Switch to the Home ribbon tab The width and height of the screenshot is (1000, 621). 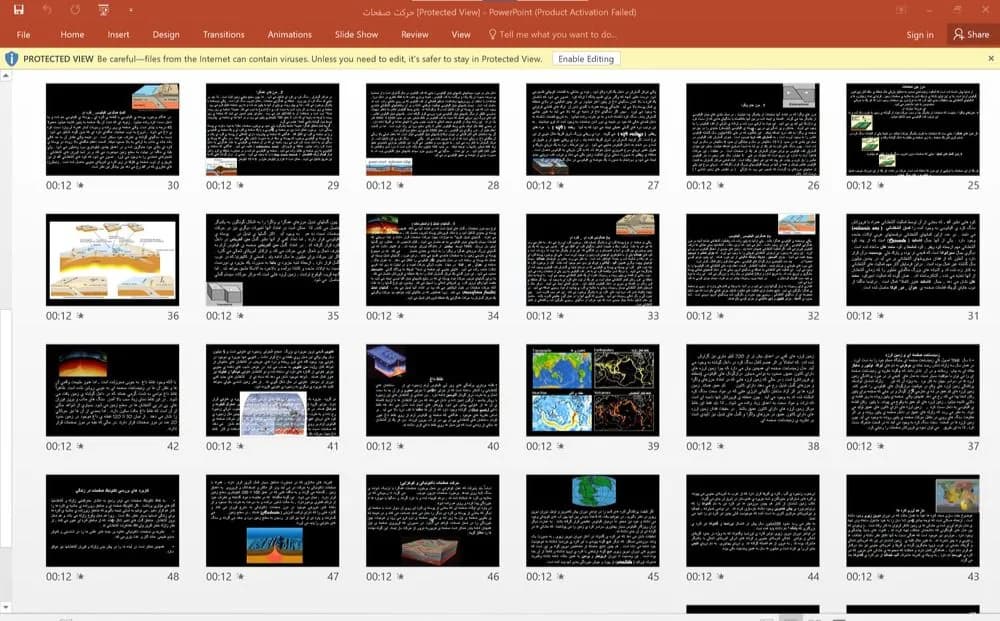[x=72, y=34]
